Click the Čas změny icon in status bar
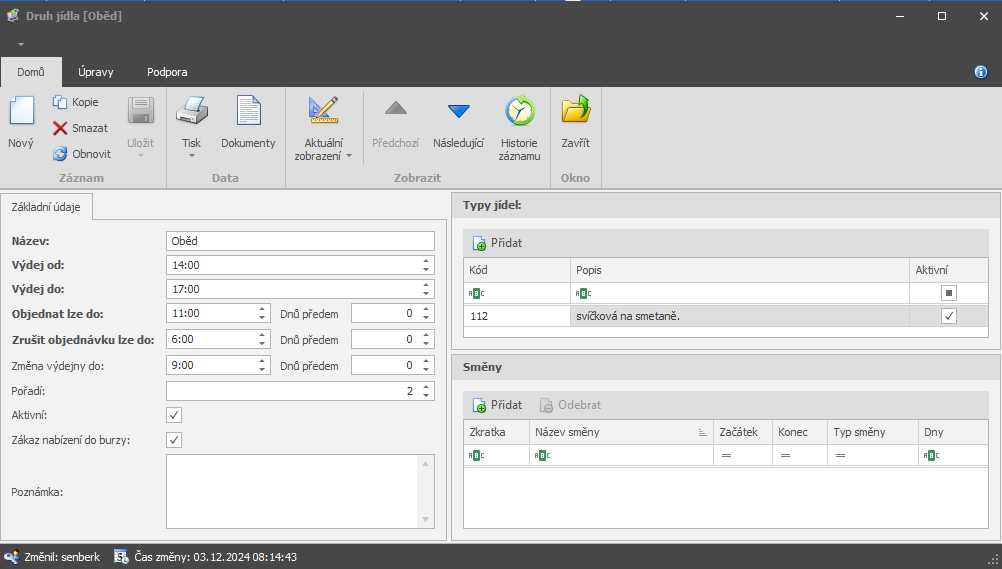The width and height of the screenshot is (1002, 569). pos(121,557)
